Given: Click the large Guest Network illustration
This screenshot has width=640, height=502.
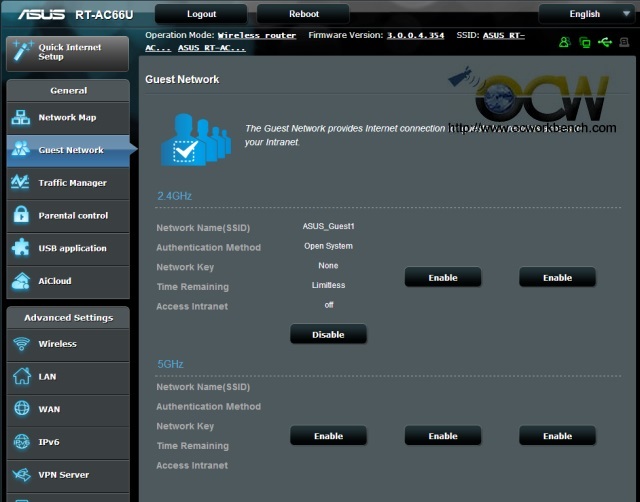Looking at the screenshot, I should tap(196, 140).
